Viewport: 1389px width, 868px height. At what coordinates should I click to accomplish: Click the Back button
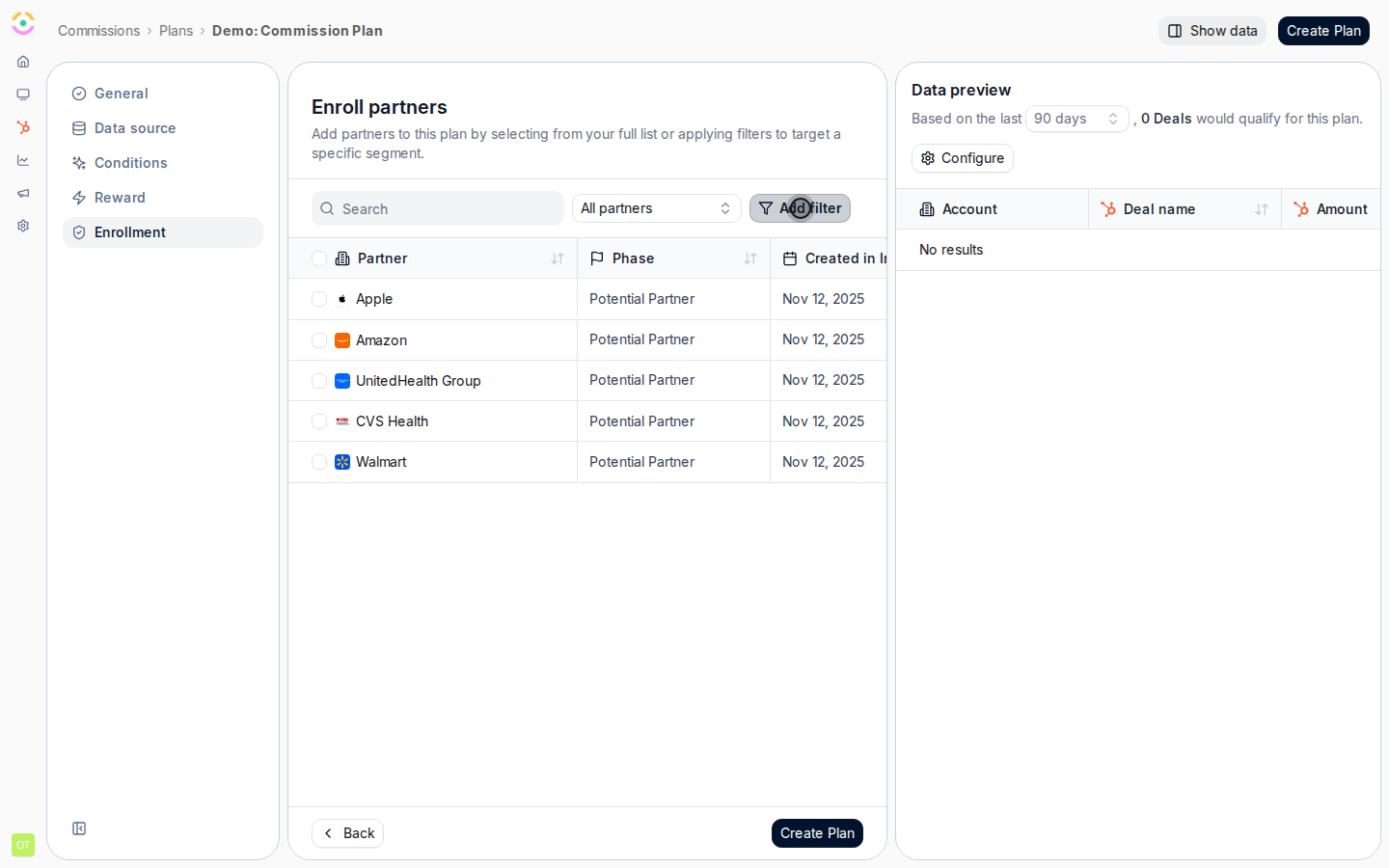347,833
